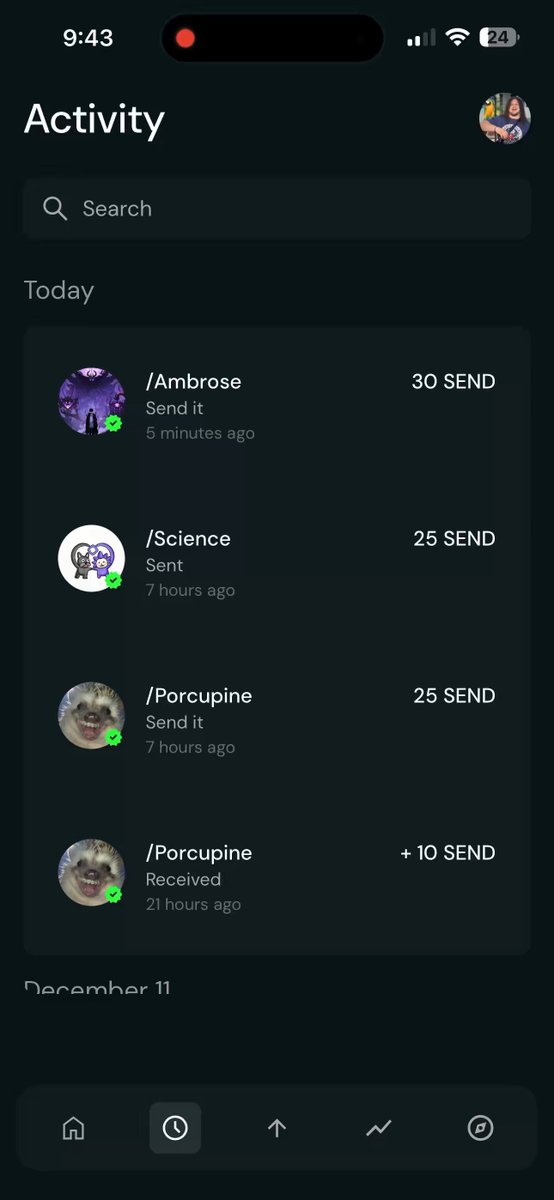The width and height of the screenshot is (554, 1200).
Task: Open the trending chart icon
Action: (x=378, y=1128)
